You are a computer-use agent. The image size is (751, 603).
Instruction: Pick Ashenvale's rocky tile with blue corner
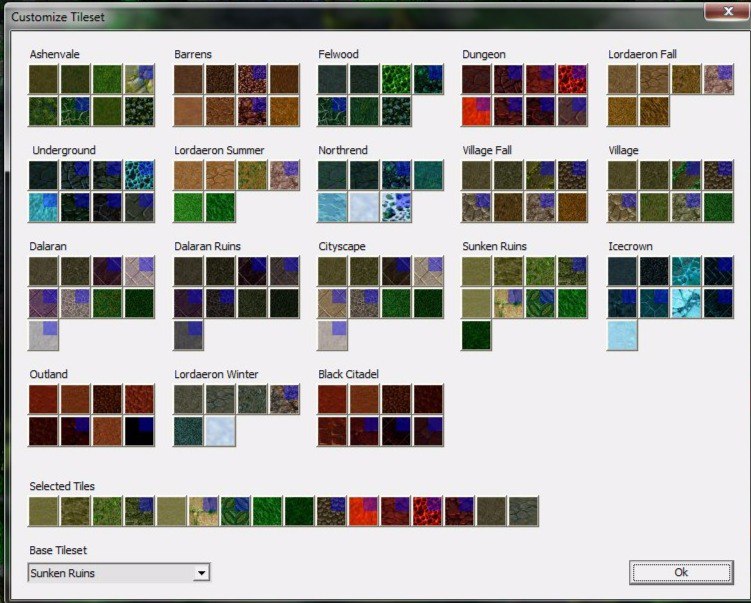click(x=139, y=79)
